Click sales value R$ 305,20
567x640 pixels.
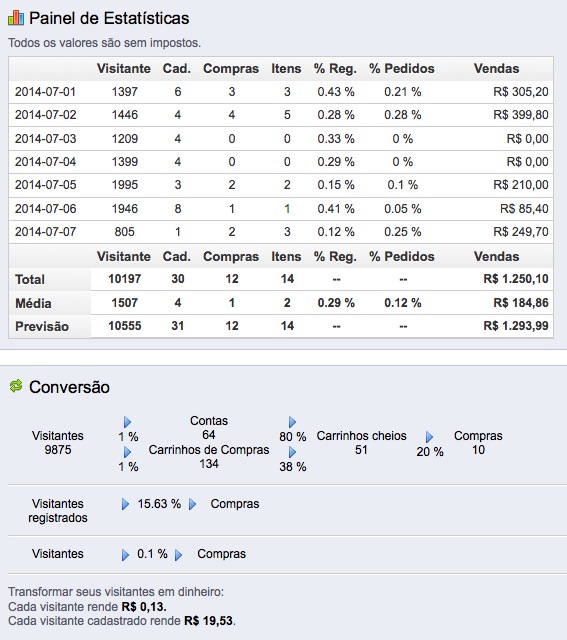pos(521,92)
